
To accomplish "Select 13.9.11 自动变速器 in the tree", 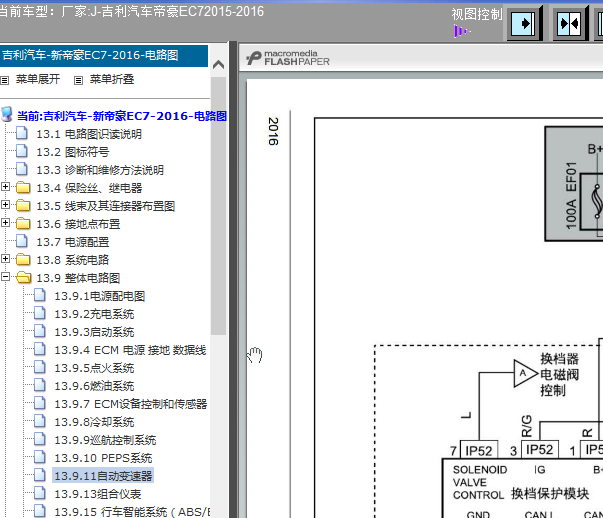I will (103, 476).
